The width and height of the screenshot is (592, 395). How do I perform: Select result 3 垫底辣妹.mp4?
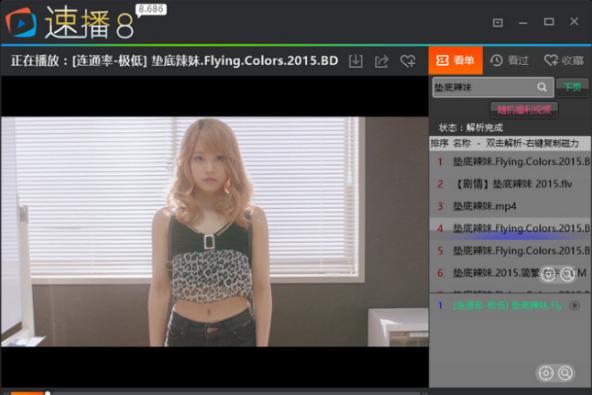point(510,206)
